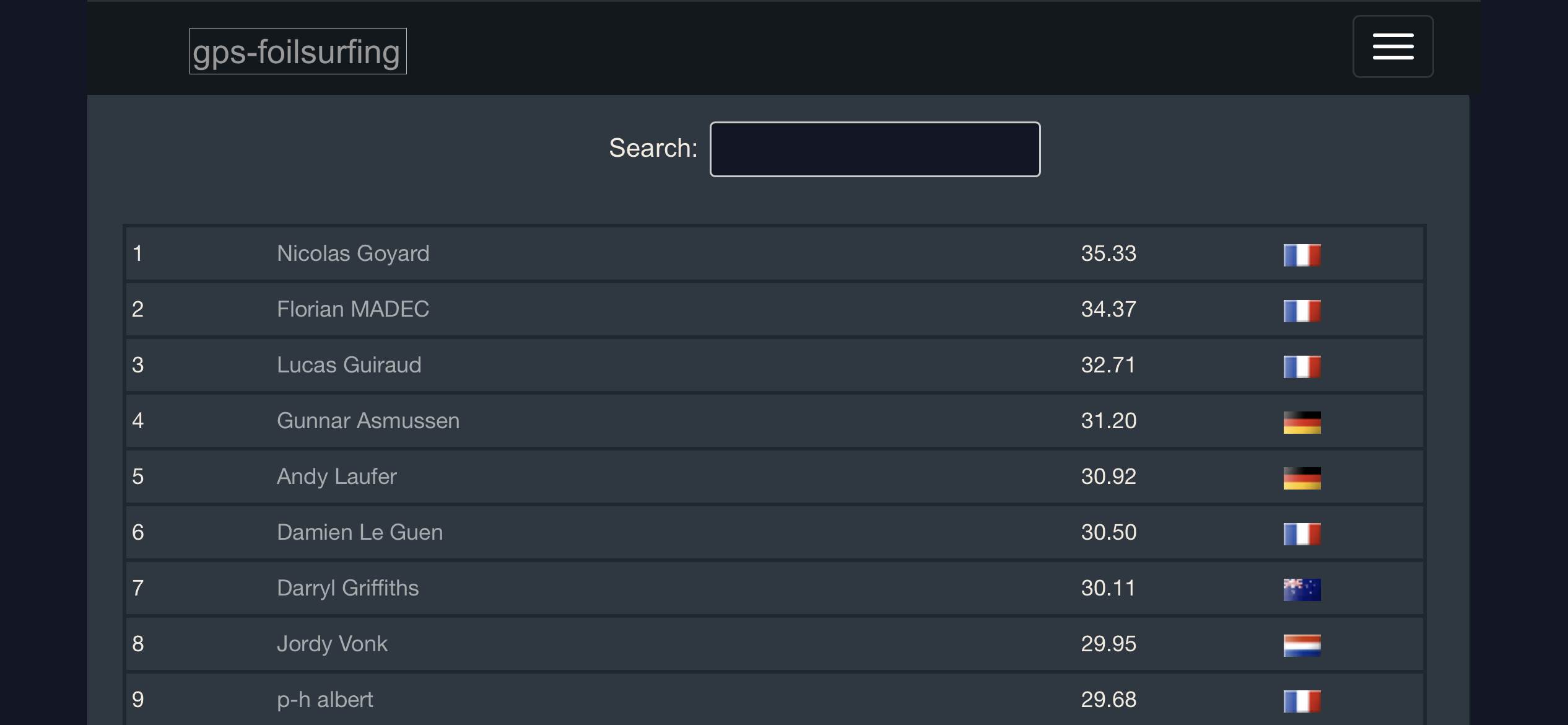Click the Dutch flag beside Jordy Vonk
Viewport: 1568px width, 725px height.
click(x=1302, y=645)
